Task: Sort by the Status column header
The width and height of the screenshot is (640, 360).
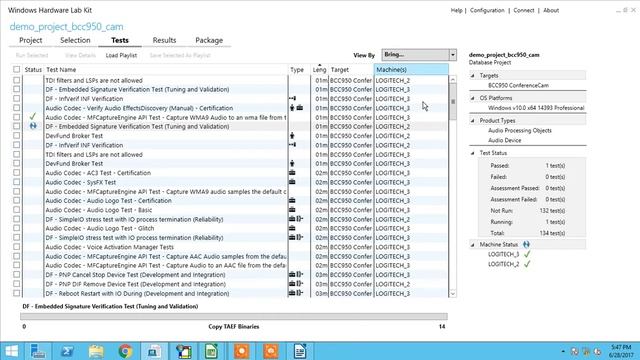Action: pos(33,70)
